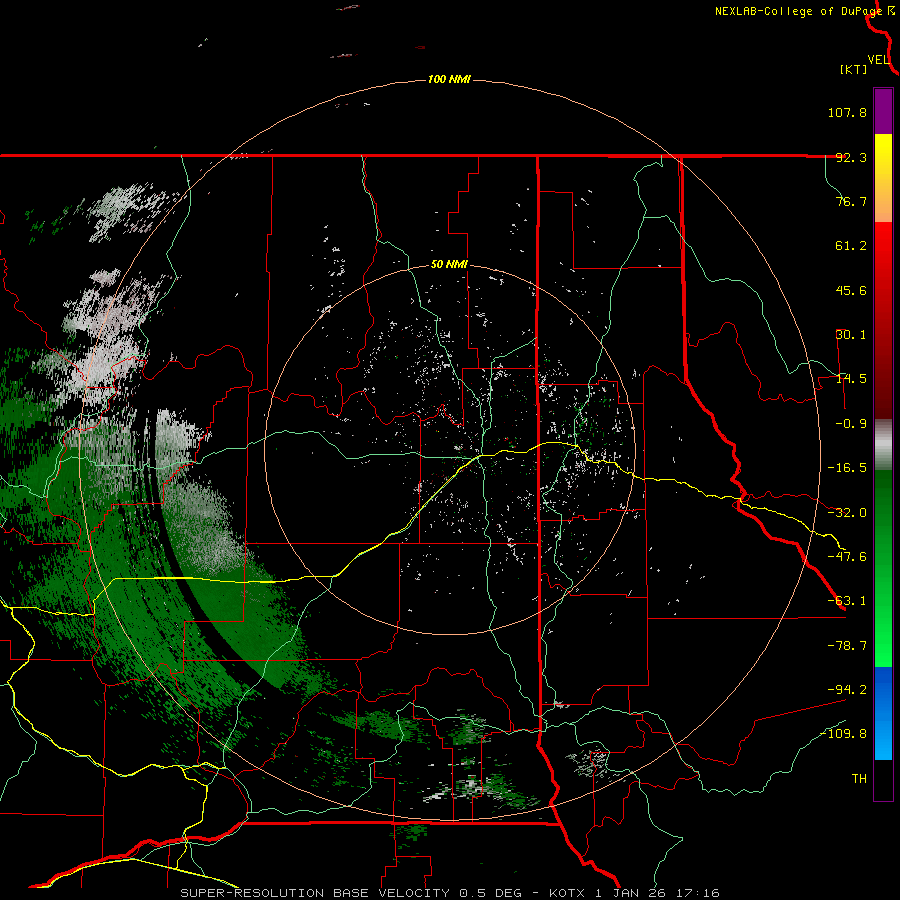Click the 76.7 velocity scale label
The image size is (900, 900).
click(851, 201)
